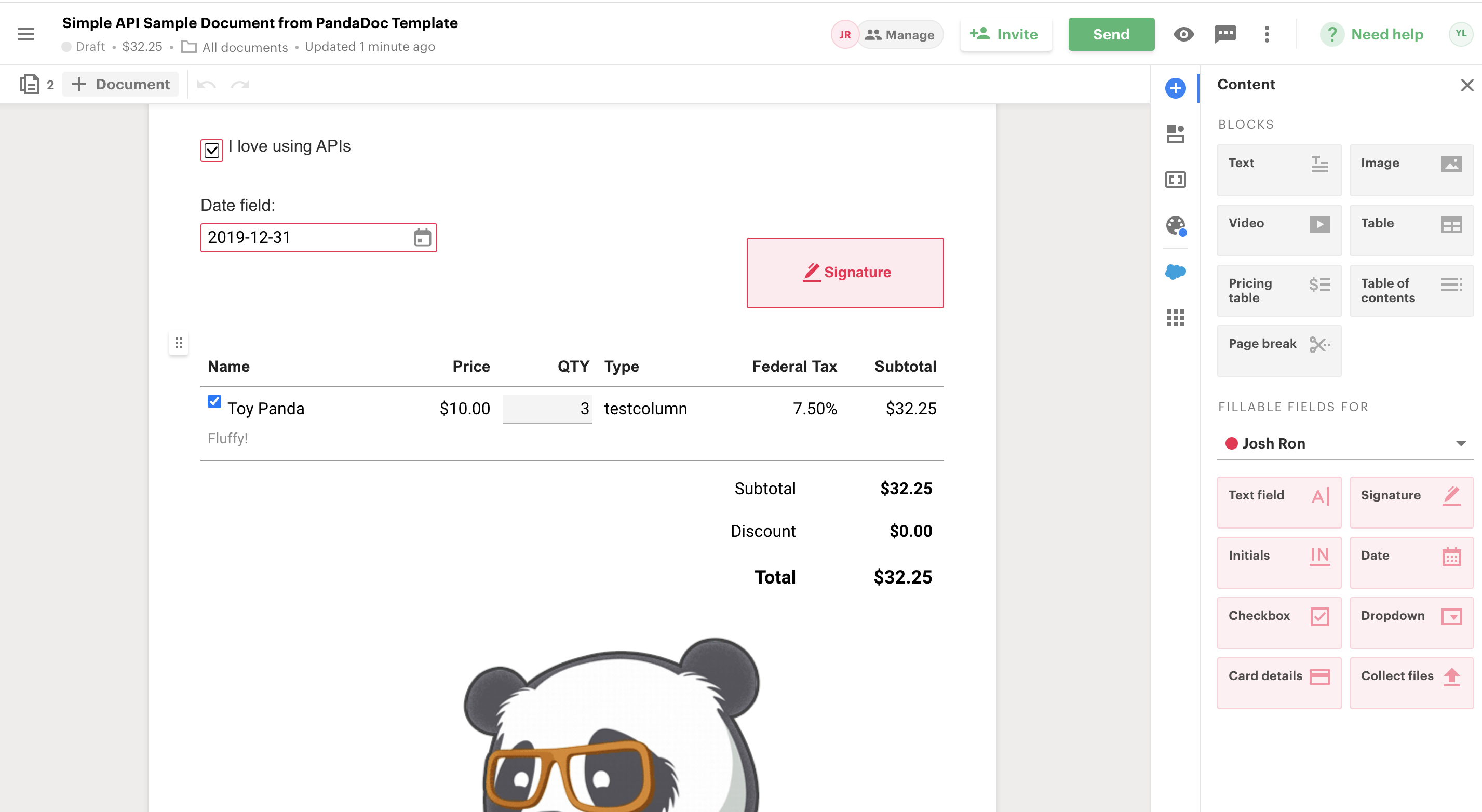The height and width of the screenshot is (812, 1482).
Task: Open the three-dot more options menu
Action: [x=1267, y=34]
